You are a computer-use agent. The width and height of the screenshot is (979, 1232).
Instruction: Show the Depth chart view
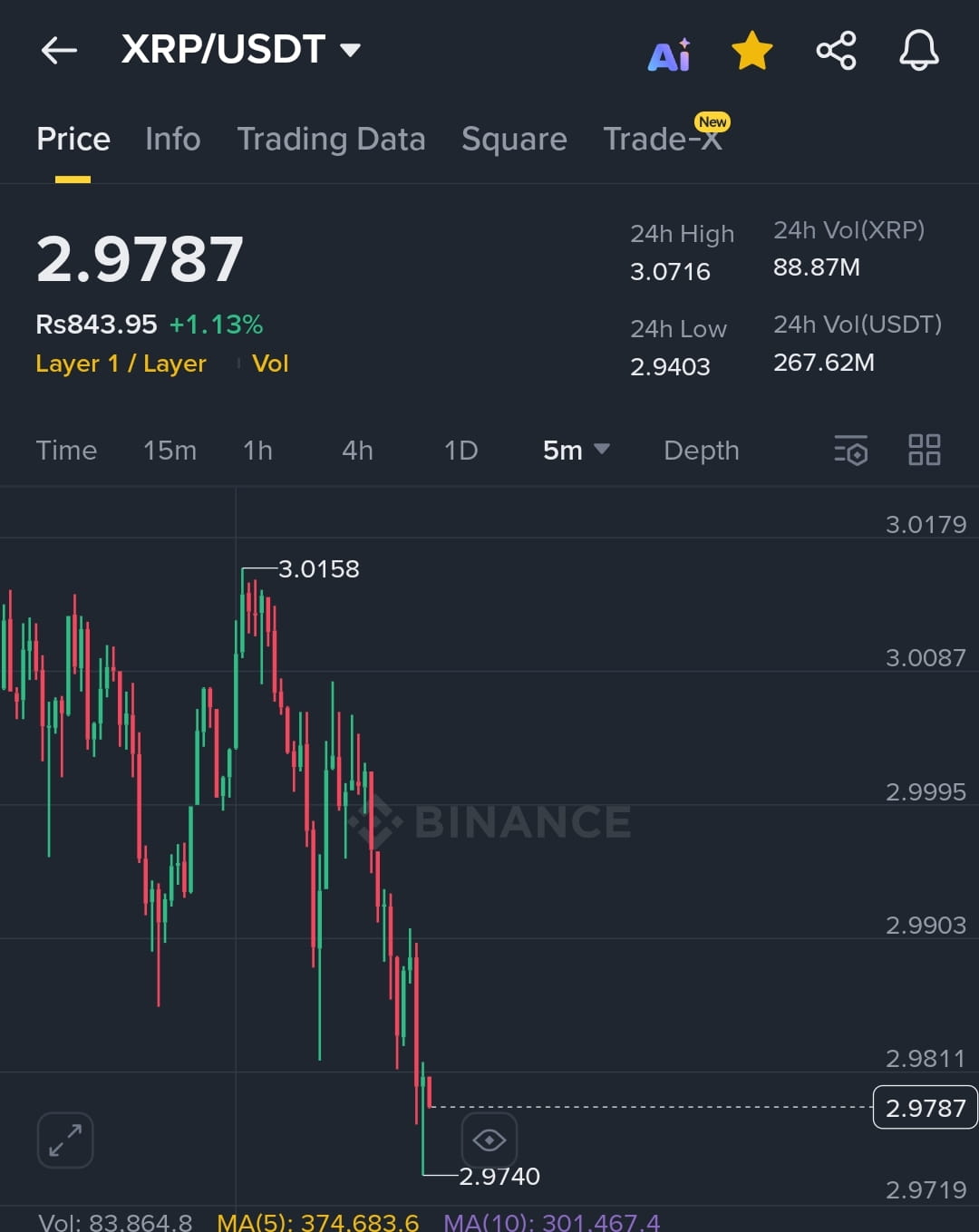pos(702,451)
